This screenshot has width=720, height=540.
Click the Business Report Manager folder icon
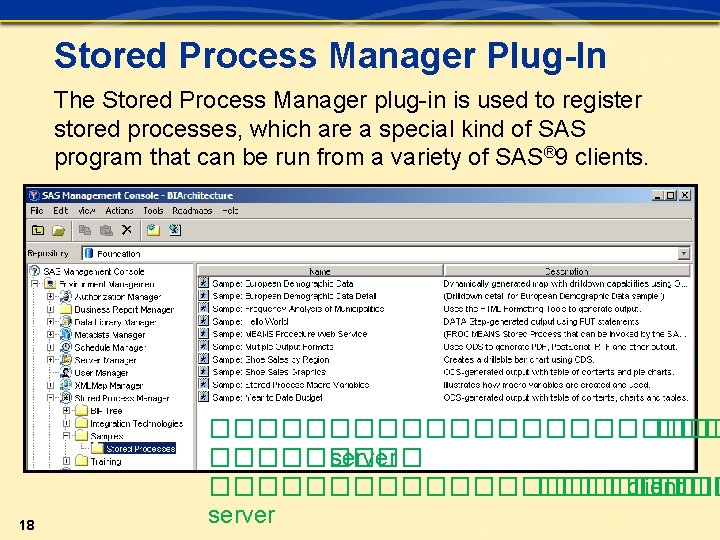pyautogui.click(x=66, y=309)
